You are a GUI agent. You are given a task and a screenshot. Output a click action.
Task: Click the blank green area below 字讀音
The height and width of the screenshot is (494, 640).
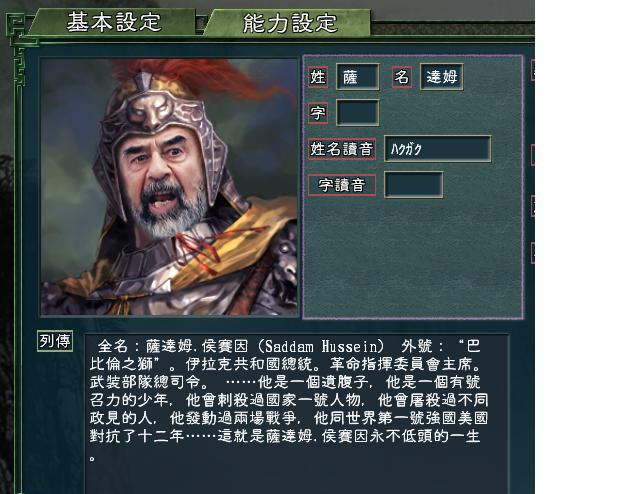(413, 257)
